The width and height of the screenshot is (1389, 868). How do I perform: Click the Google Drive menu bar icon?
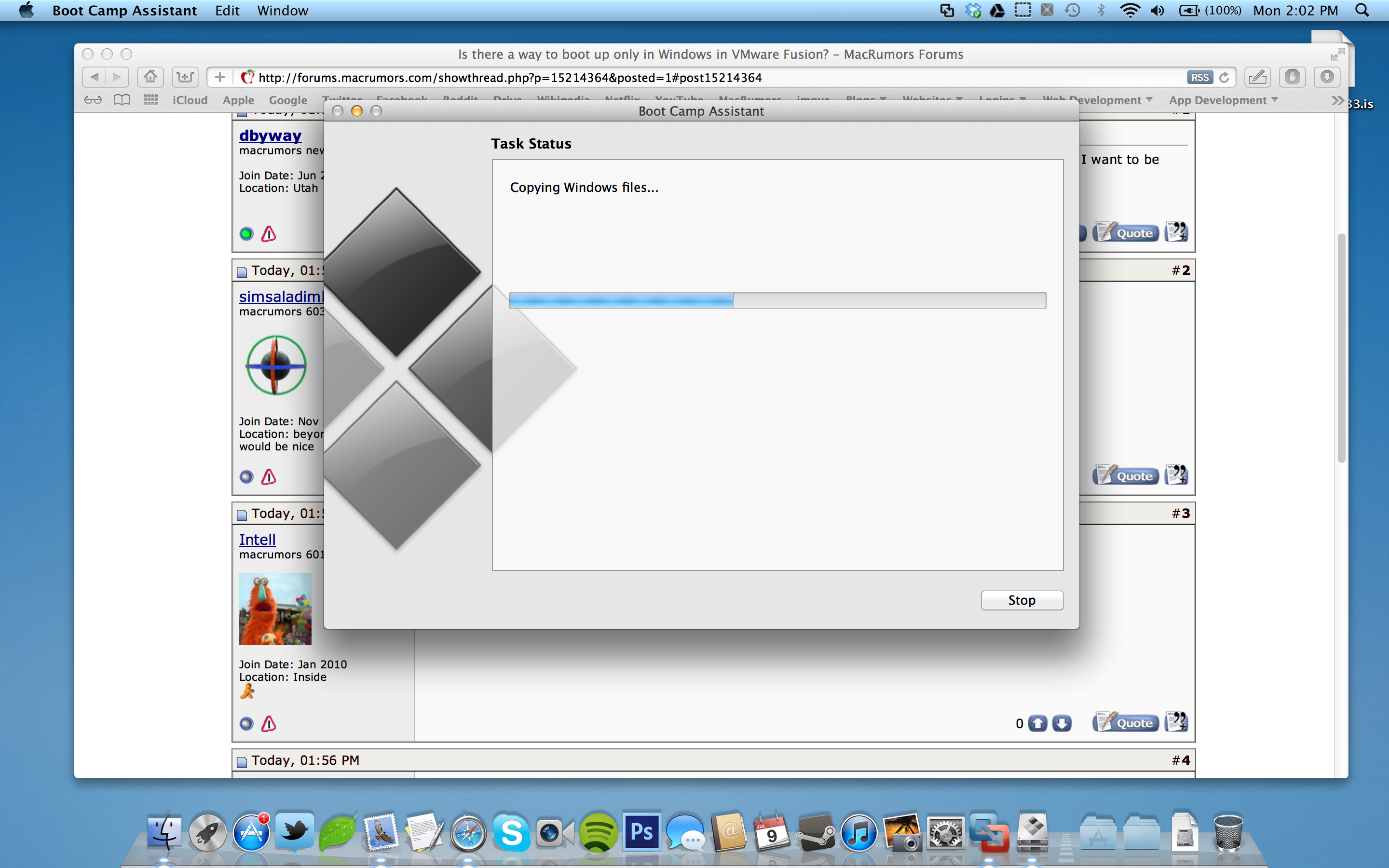coord(997,10)
